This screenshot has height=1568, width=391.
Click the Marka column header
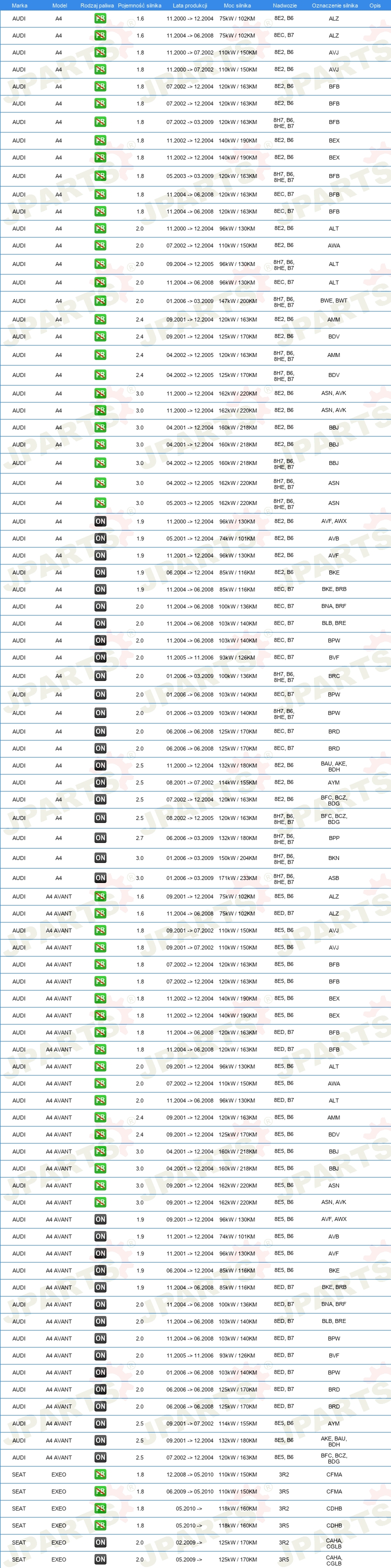[x=19, y=5]
